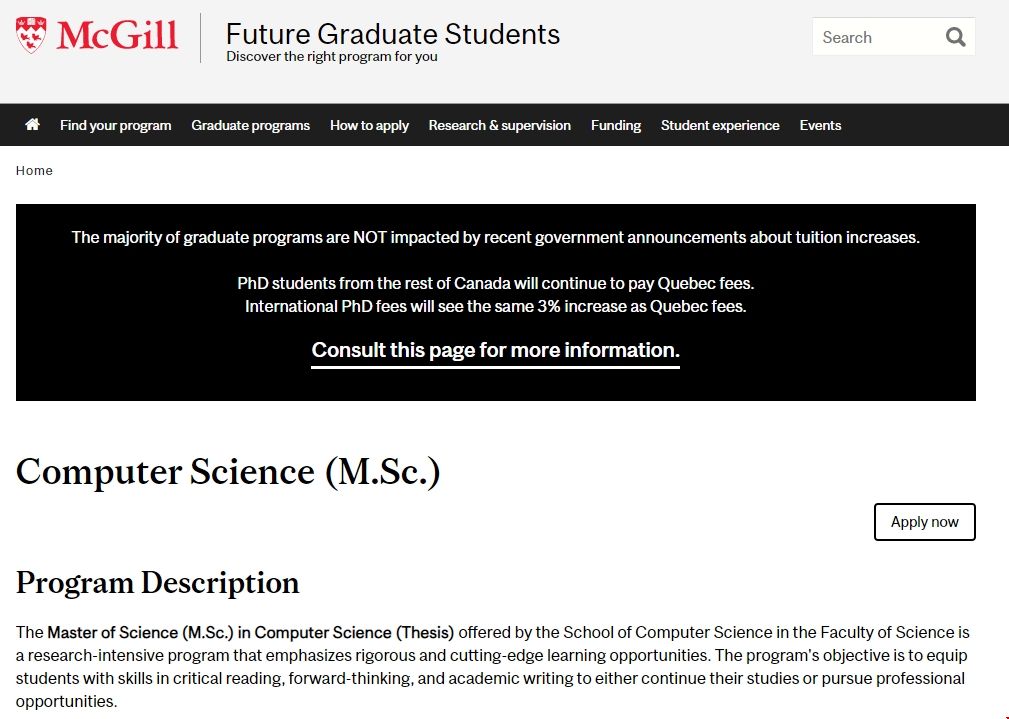Select "How to apply" in the navigation bar
Screen dimensions: 1009x719
[369, 125]
